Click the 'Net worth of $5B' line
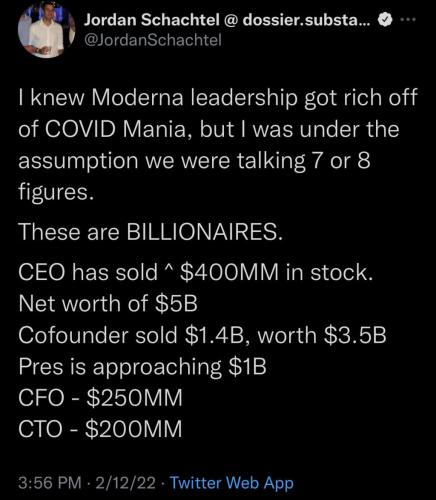This screenshot has height=500, width=436. coord(108,303)
